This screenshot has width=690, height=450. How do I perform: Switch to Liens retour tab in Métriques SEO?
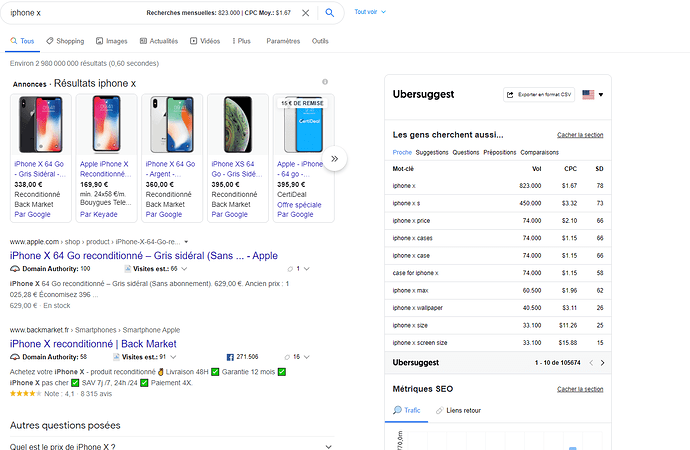click(x=458, y=410)
